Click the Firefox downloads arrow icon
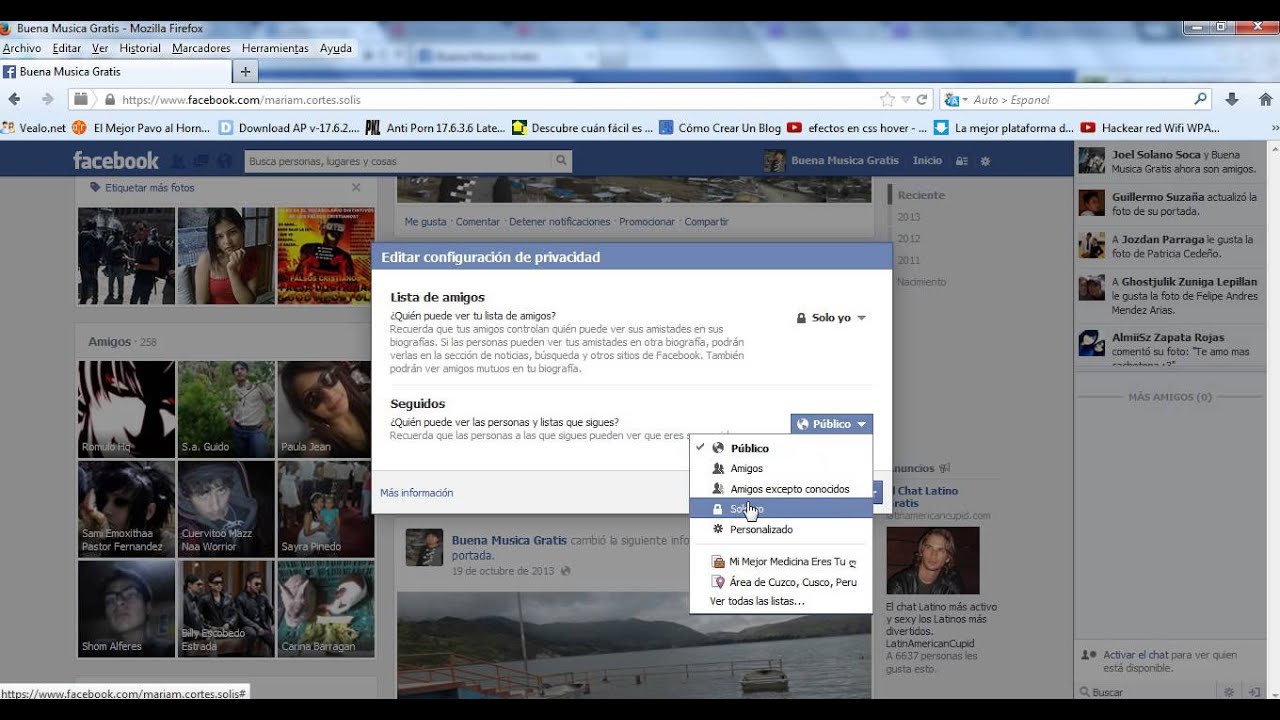The image size is (1280, 720). [x=1232, y=99]
